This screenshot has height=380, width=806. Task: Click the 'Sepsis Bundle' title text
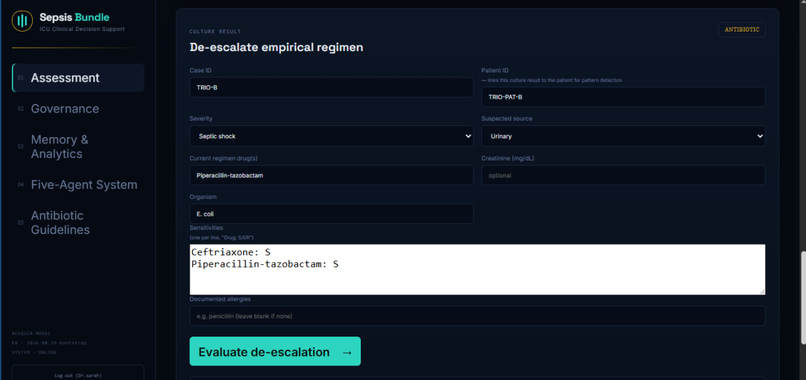(x=75, y=17)
